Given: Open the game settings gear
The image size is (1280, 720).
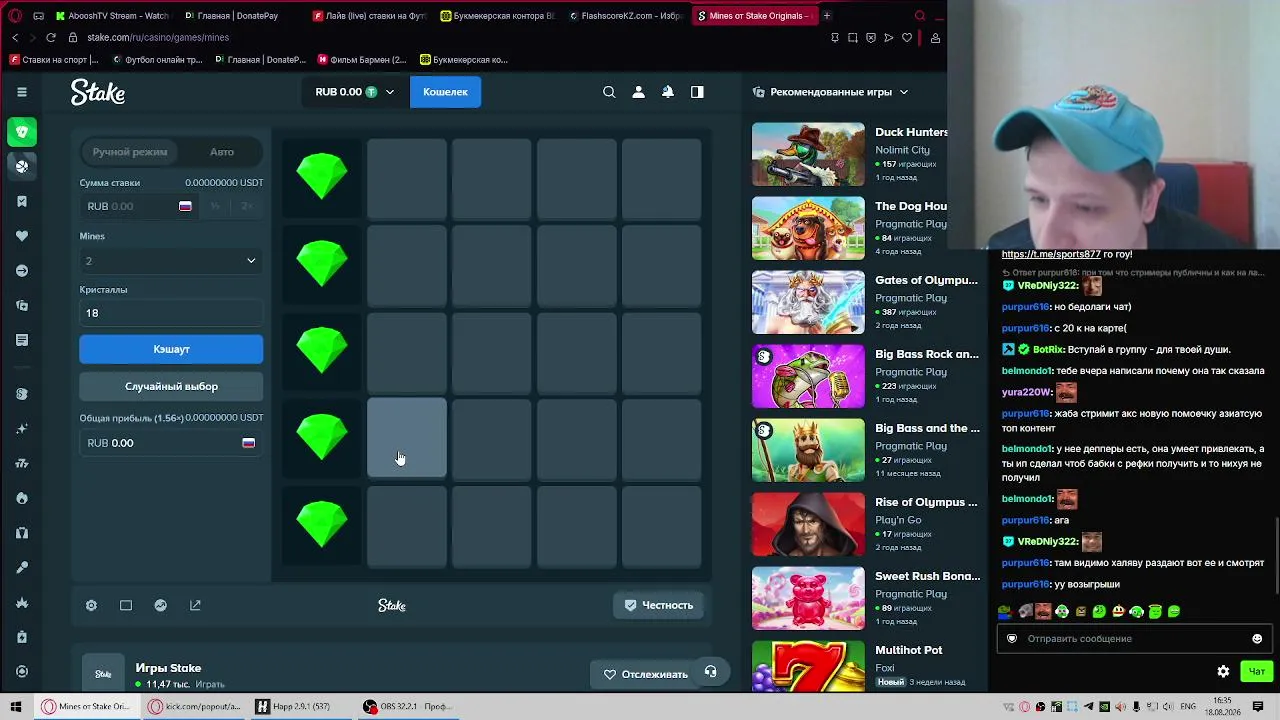Looking at the screenshot, I should [91, 605].
